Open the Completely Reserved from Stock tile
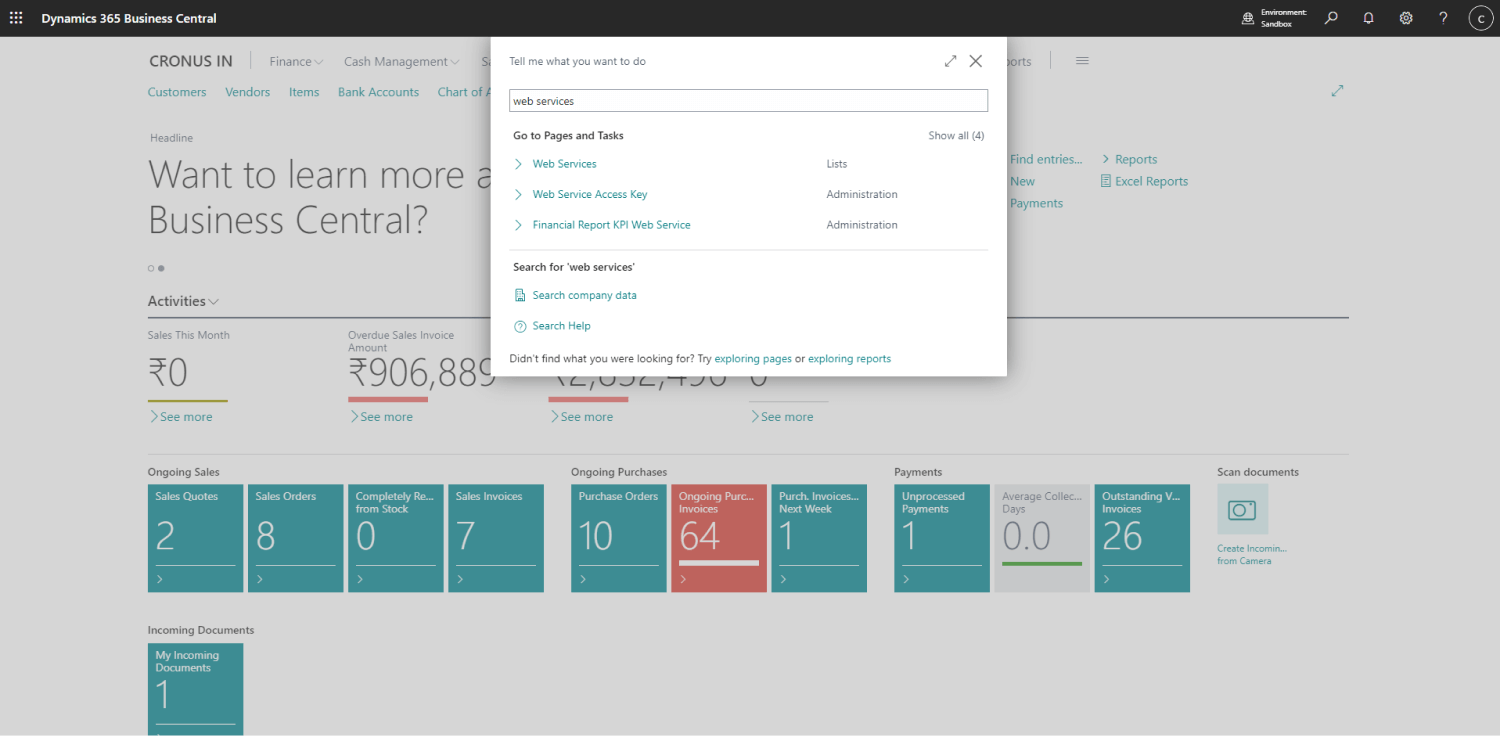1500x736 pixels. (x=396, y=538)
